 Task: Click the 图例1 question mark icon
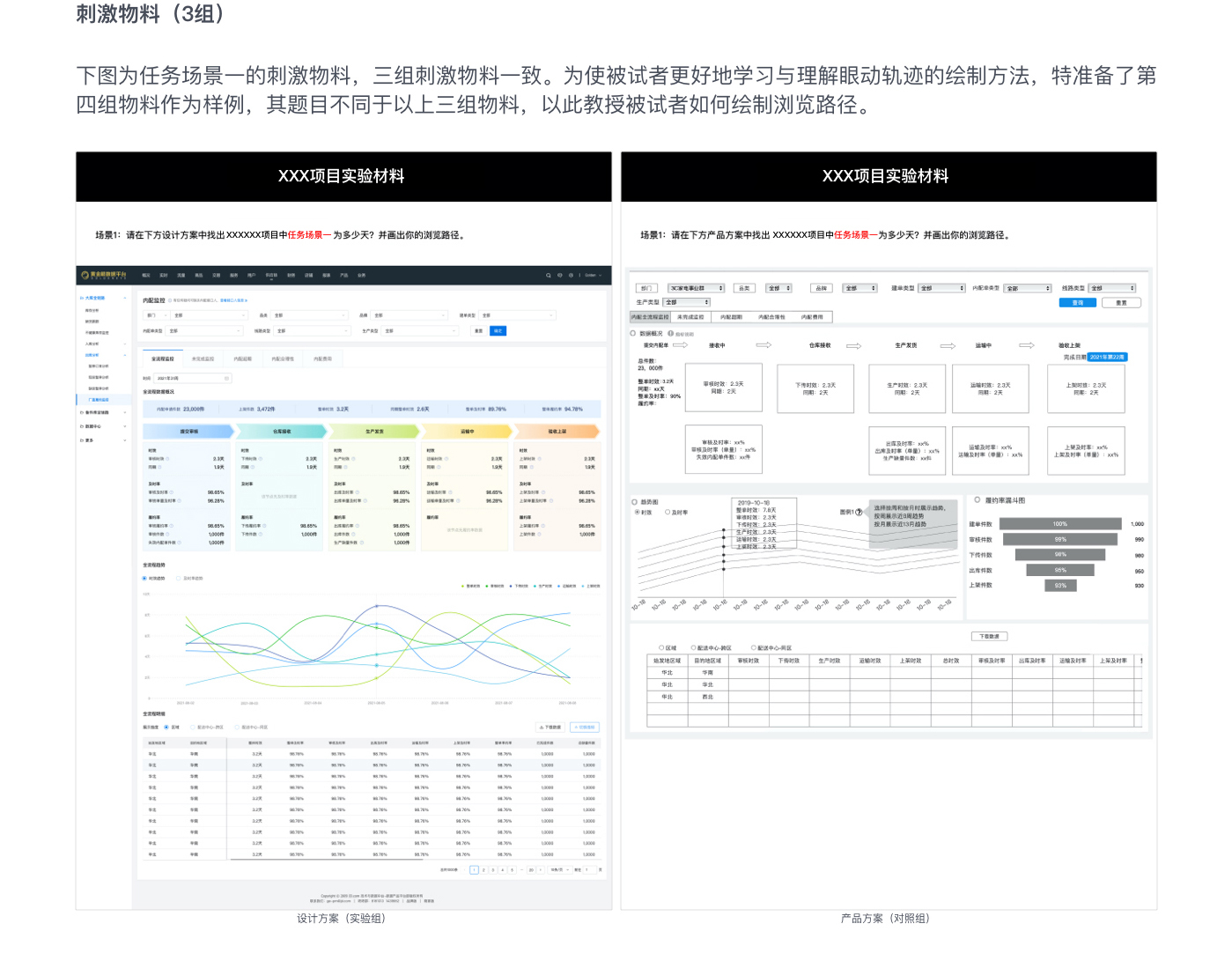pos(859,512)
